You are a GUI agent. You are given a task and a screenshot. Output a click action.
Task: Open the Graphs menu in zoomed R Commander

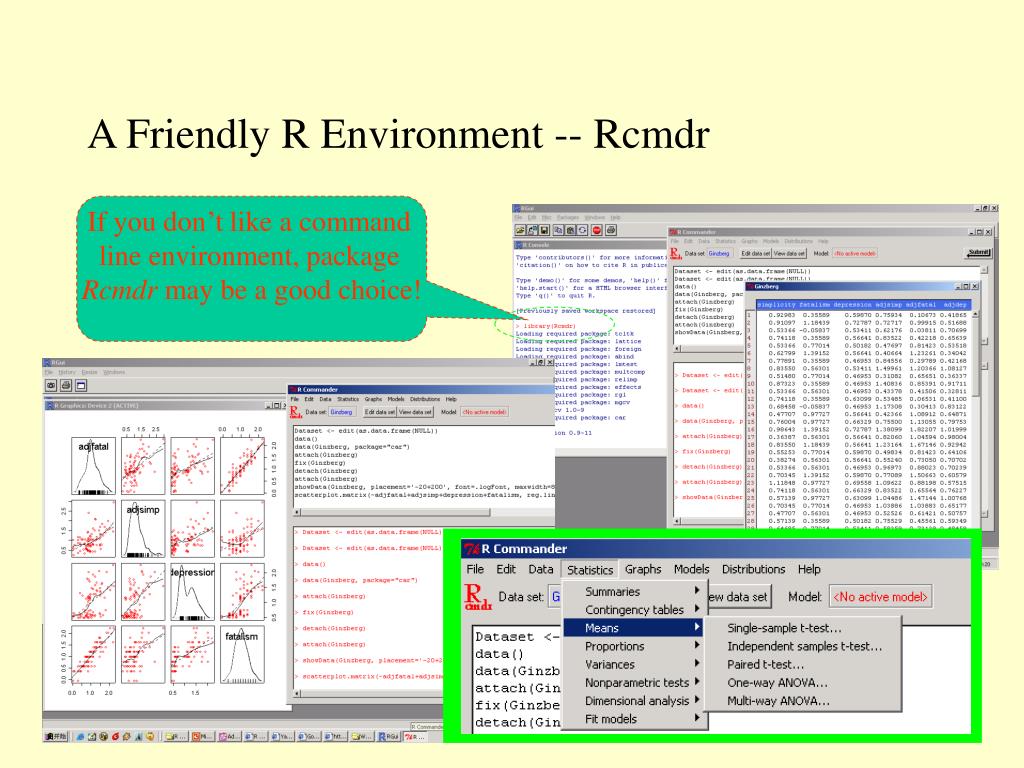pyautogui.click(x=643, y=569)
